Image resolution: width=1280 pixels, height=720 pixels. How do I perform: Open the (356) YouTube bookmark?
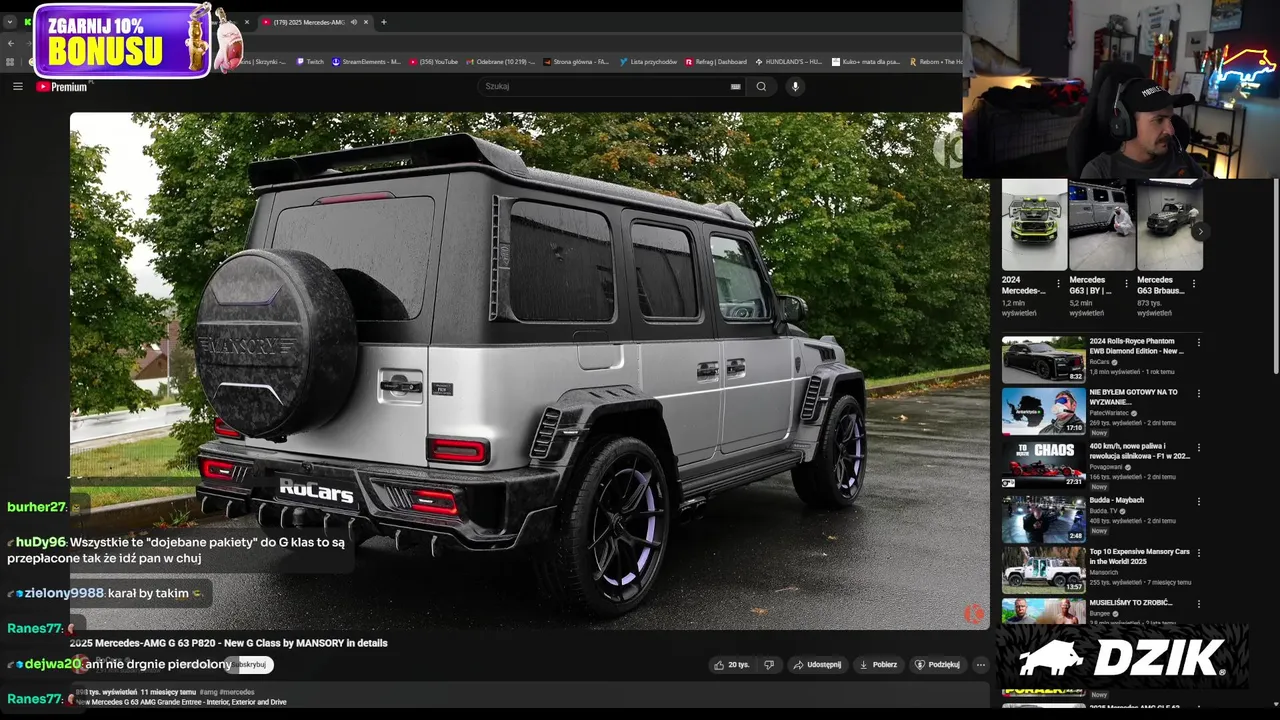pos(433,62)
